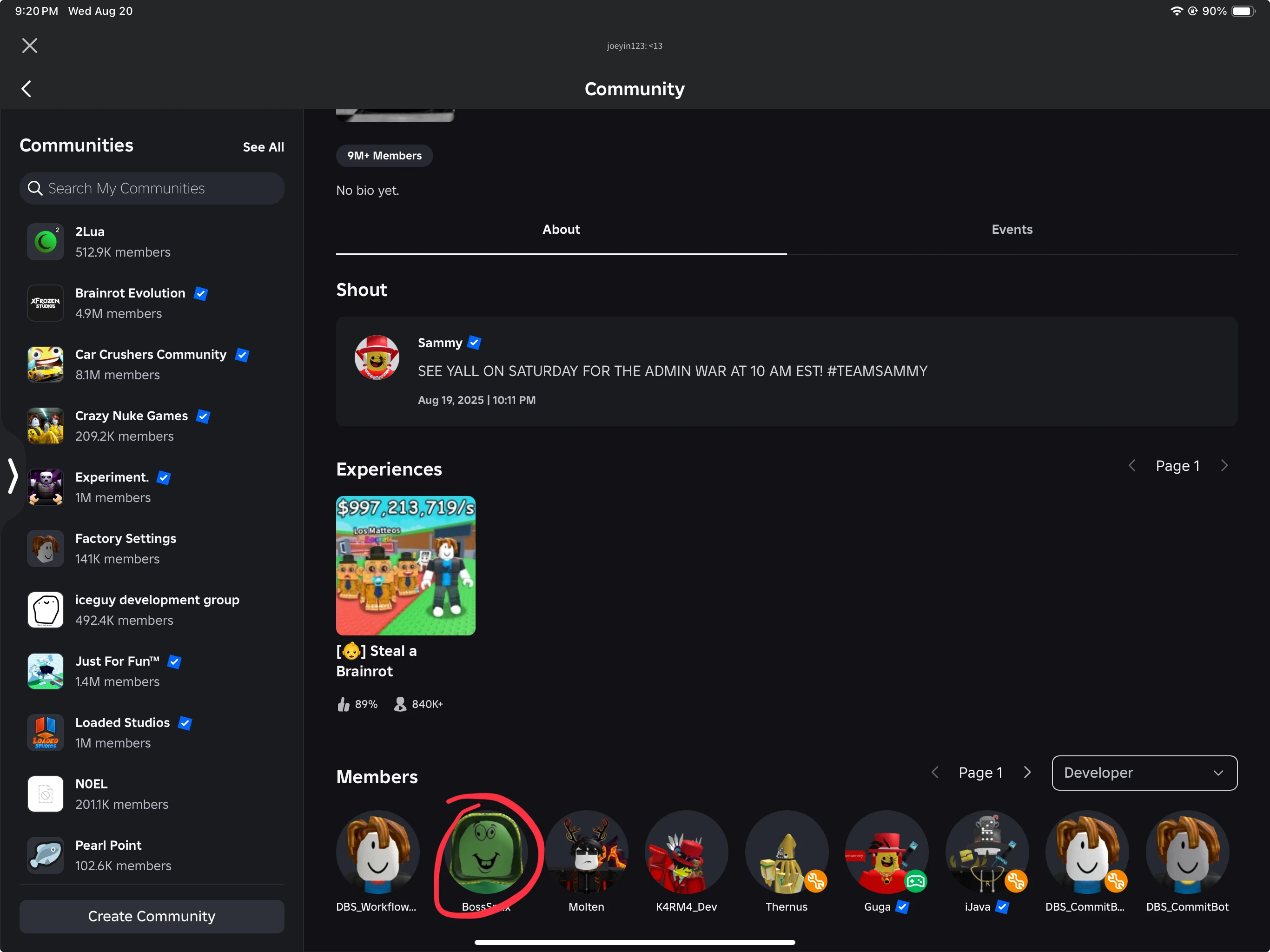Go to next Members page
The height and width of the screenshot is (952, 1270).
pyautogui.click(x=1028, y=773)
